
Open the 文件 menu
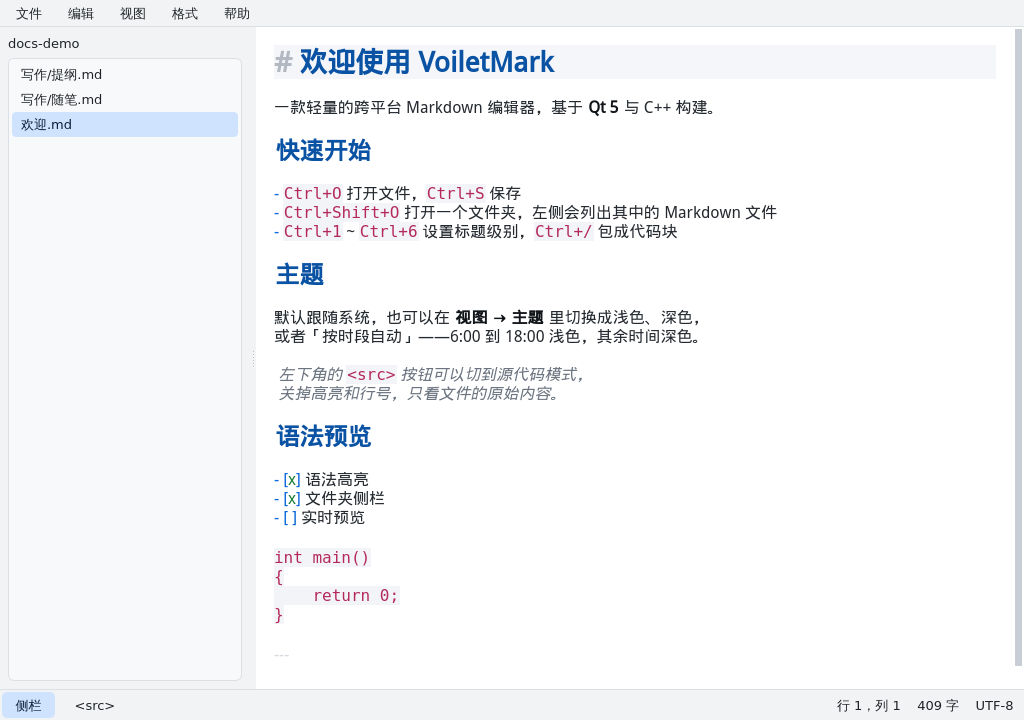click(x=29, y=14)
